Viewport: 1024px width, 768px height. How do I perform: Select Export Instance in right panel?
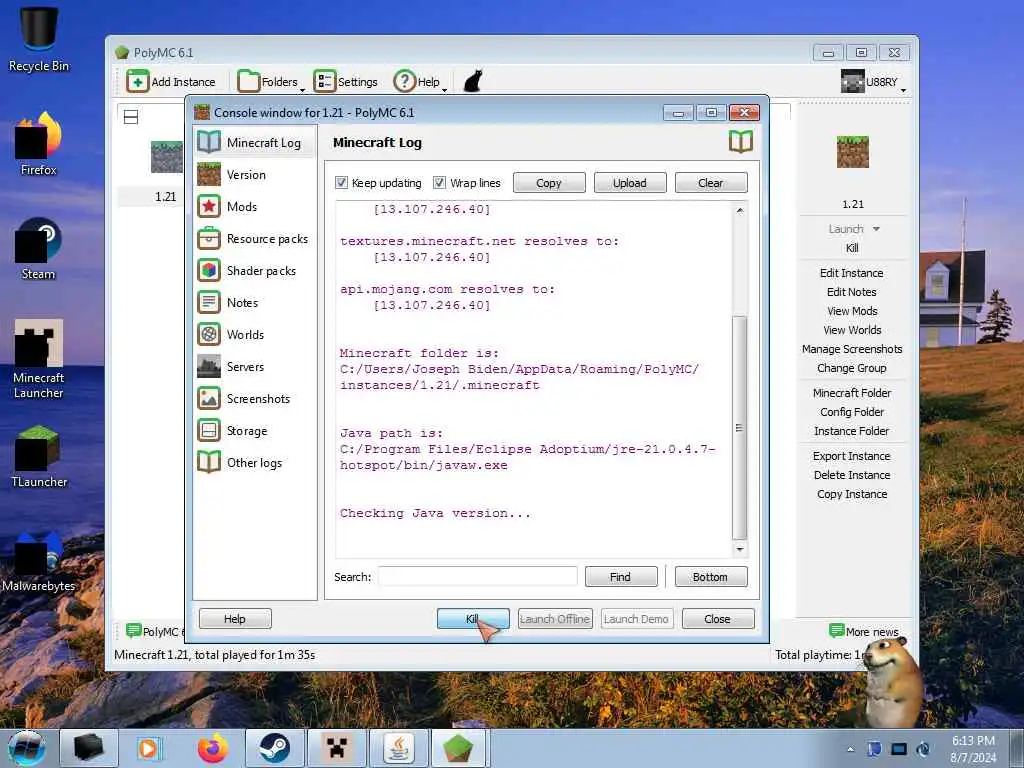tap(852, 456)
